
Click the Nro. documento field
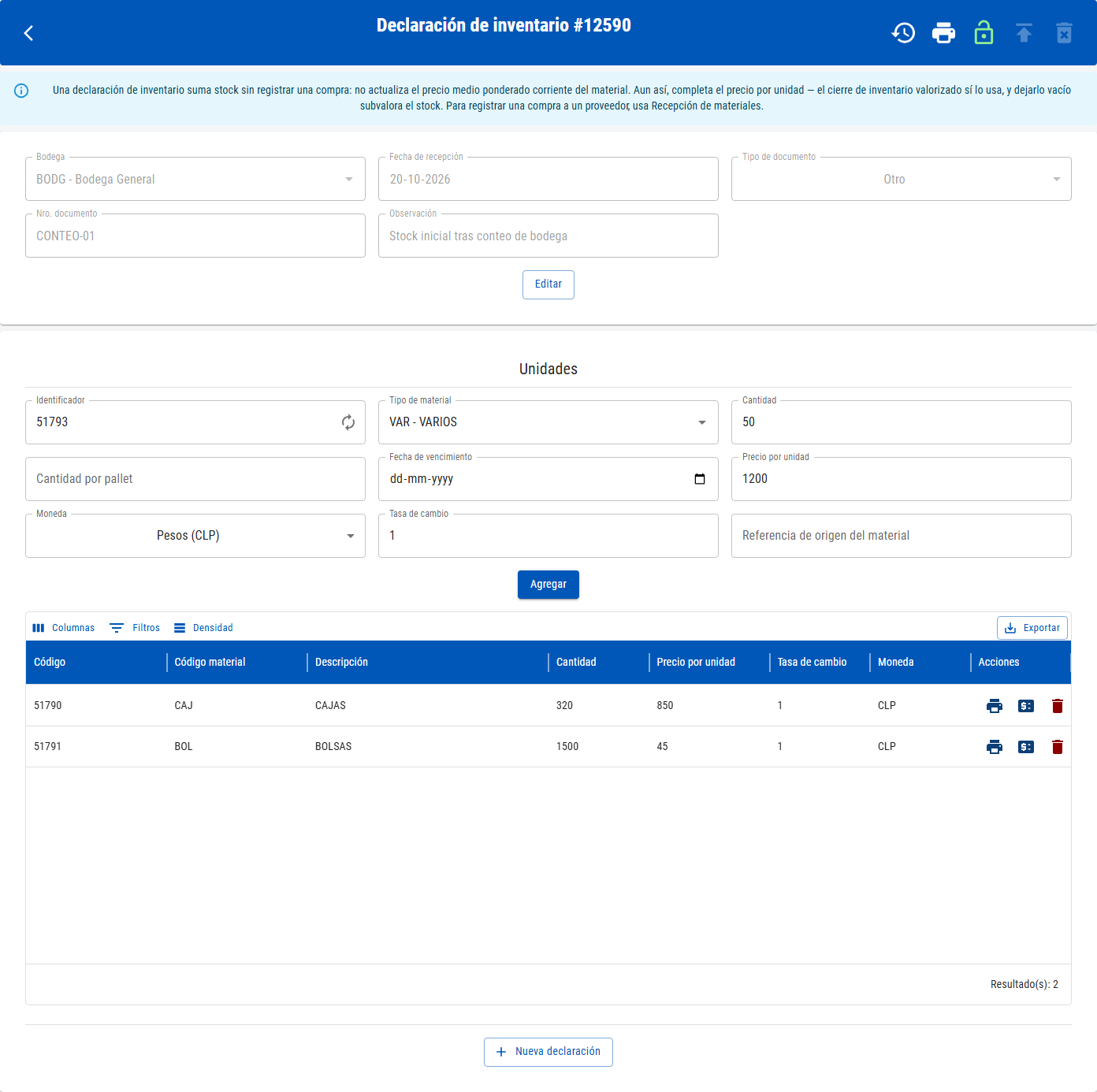tap(195, 236)
